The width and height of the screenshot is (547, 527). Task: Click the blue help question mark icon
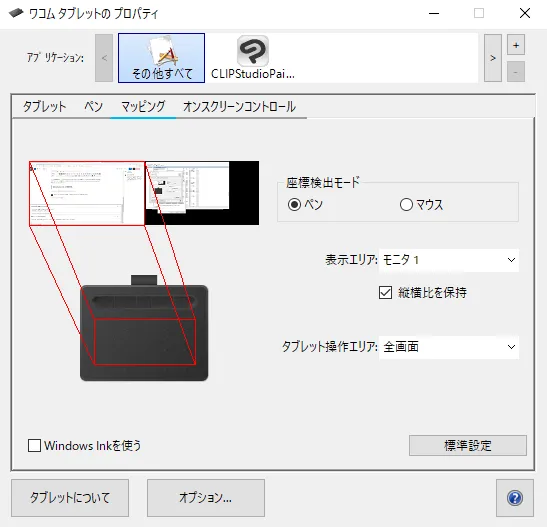coord(515,498)
